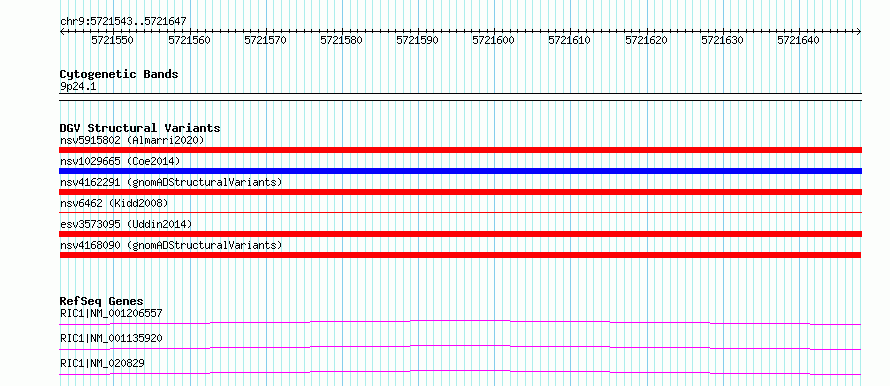Click ruler position 5721600
890x386 pixels.
pyautogui.click(x=493, y=40)
